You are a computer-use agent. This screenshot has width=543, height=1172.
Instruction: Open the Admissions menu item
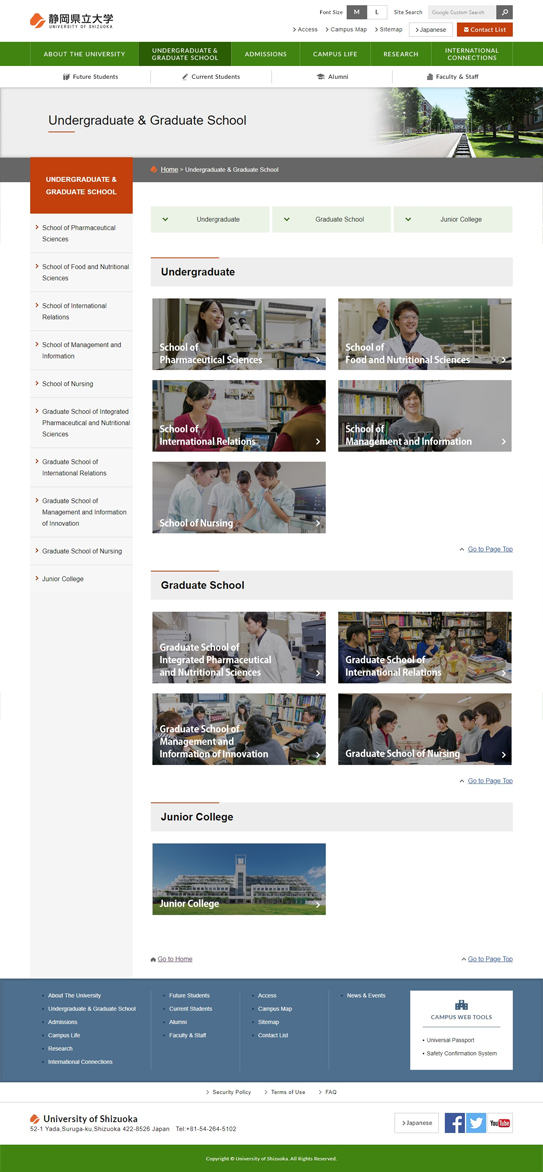point(266,54)
